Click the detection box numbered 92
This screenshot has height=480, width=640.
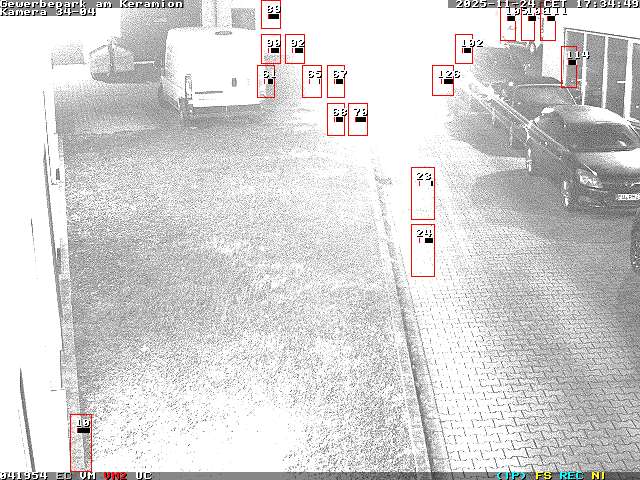pyautogui.click(x=295, y=49)
